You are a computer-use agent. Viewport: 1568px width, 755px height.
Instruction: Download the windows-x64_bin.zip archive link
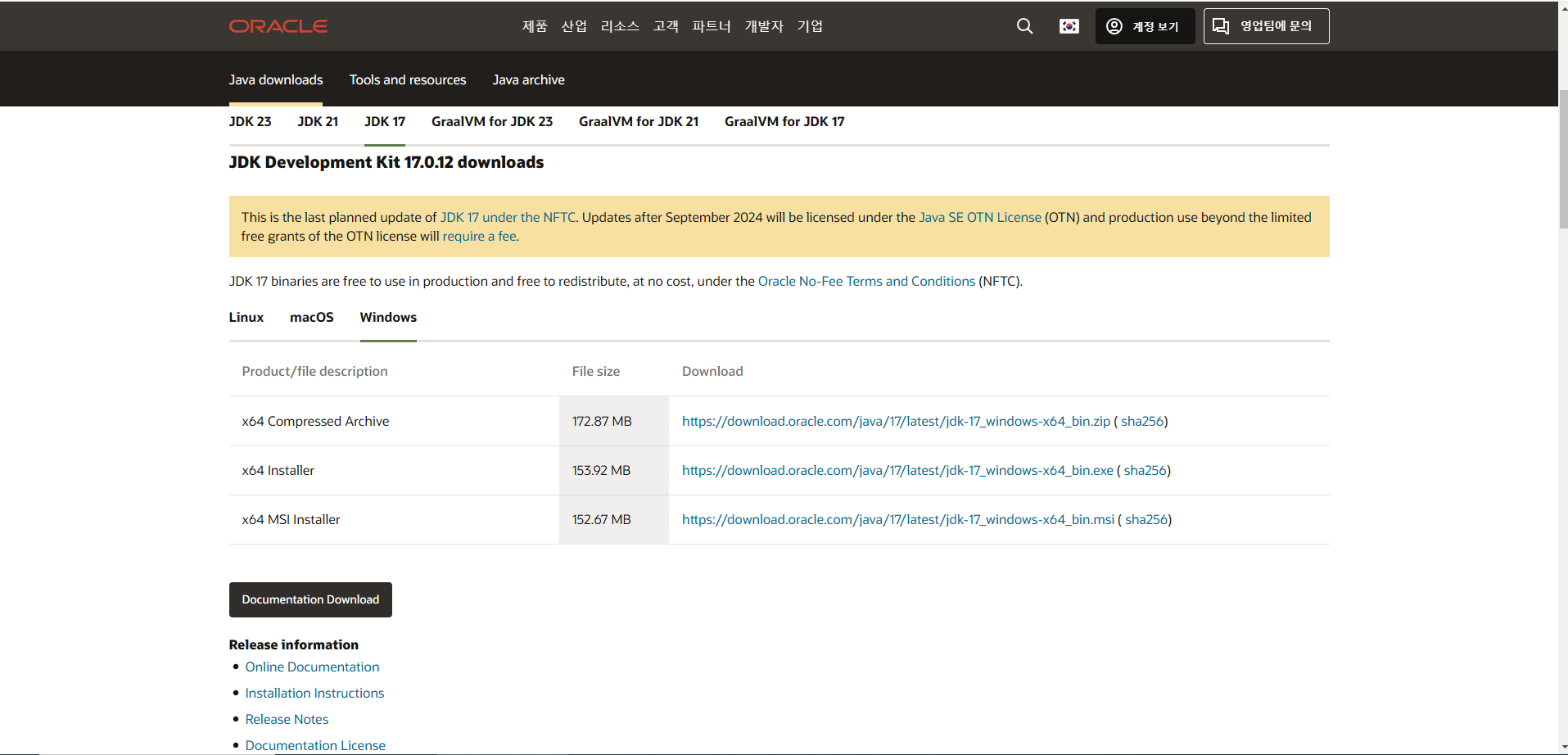point(896,421)
